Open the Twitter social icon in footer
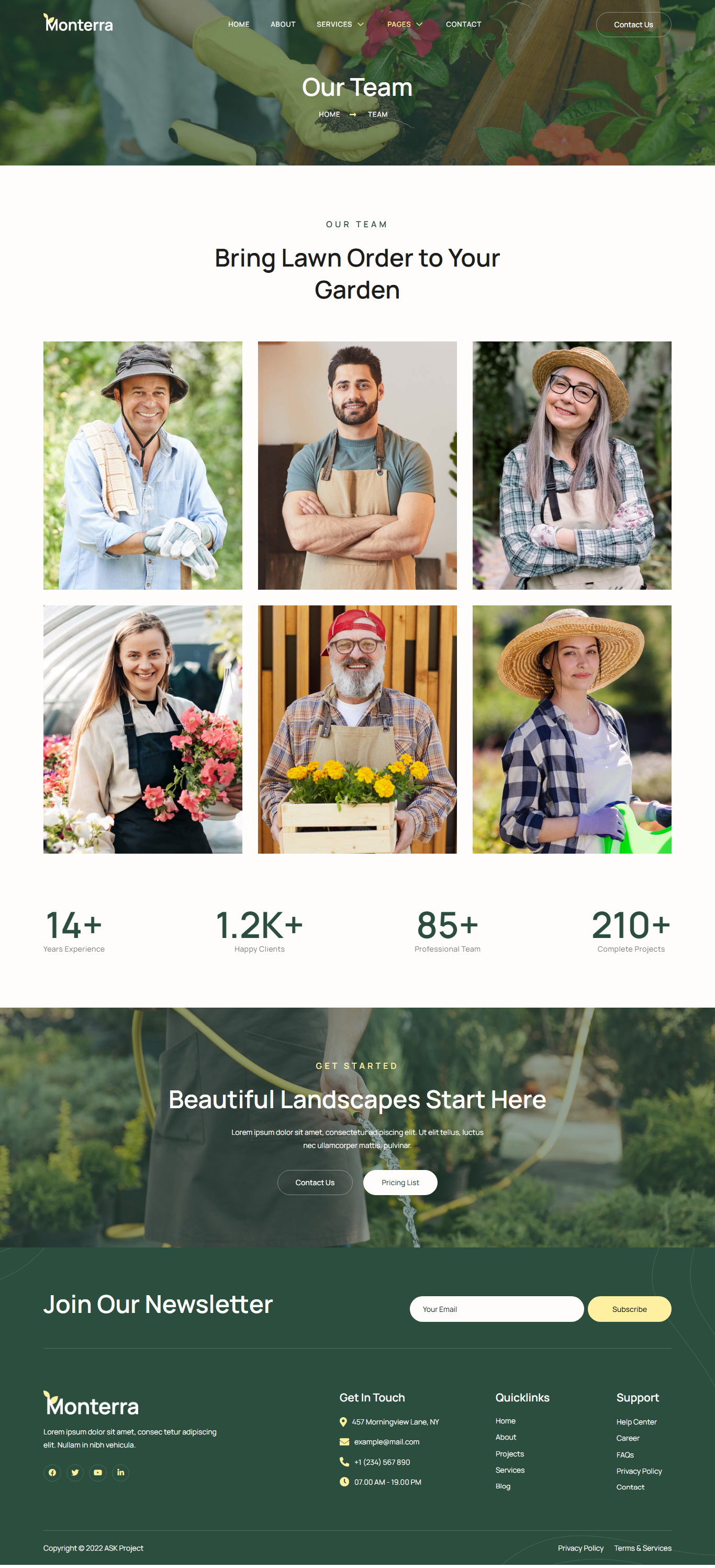715x1568 pixels. click(x=75, y=1473)
